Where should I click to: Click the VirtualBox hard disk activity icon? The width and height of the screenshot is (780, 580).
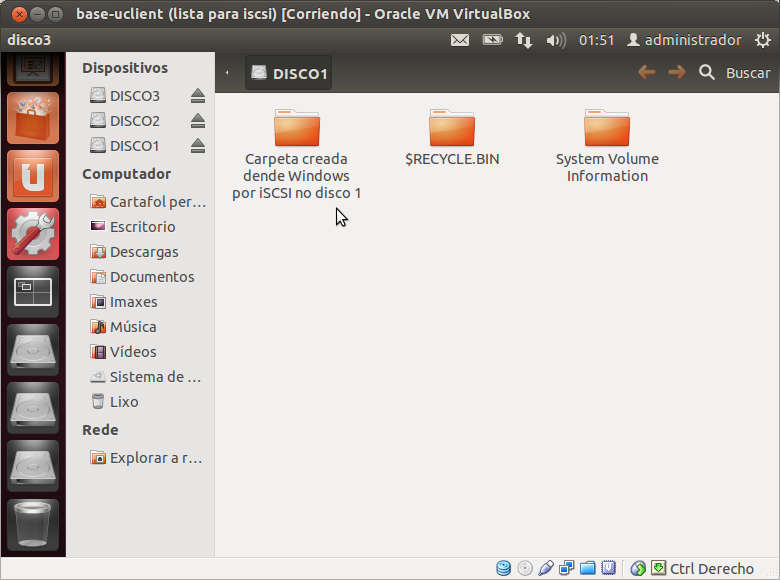click(x=503, y=568)
